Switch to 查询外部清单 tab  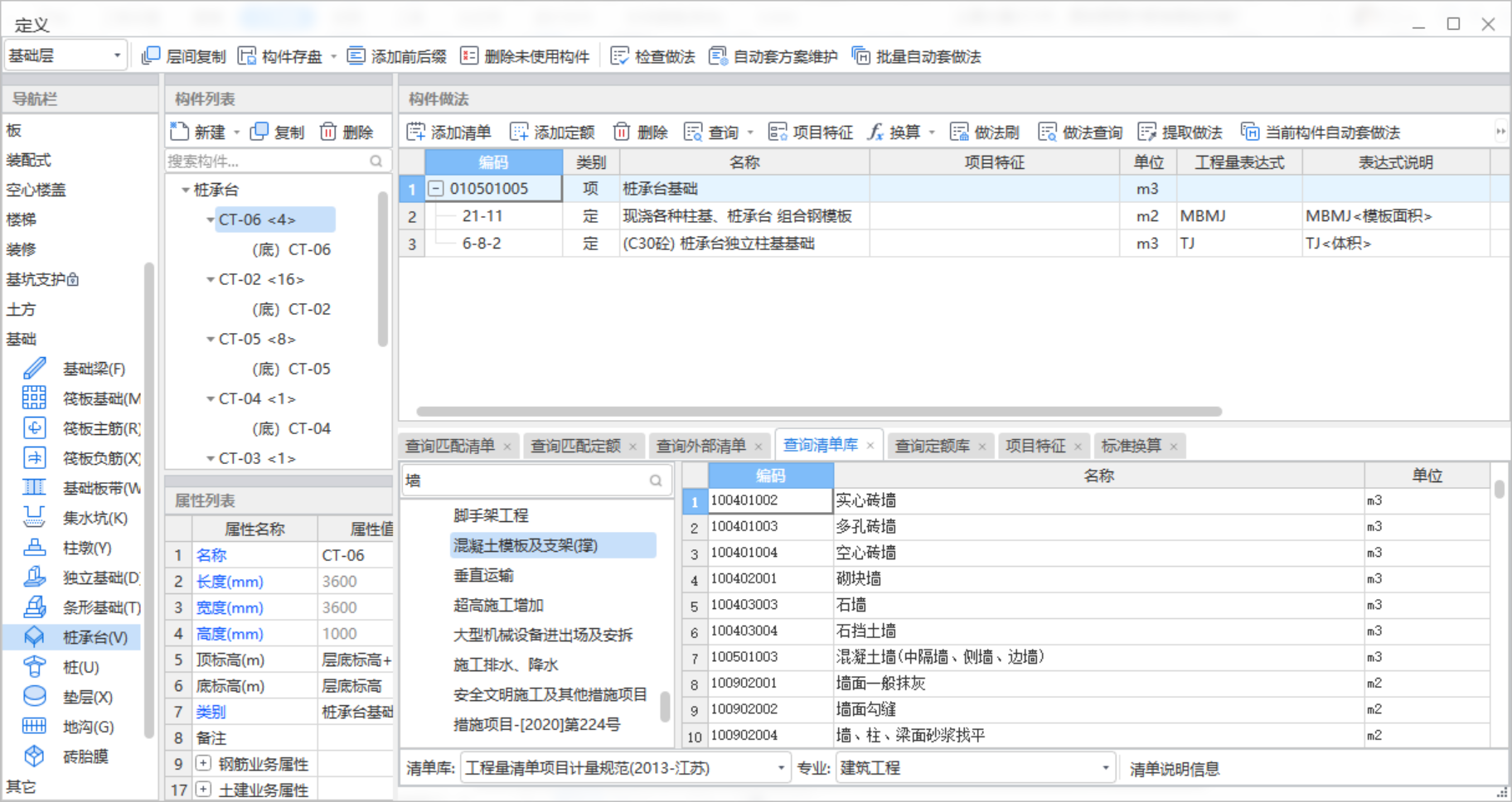pos(701,446)
